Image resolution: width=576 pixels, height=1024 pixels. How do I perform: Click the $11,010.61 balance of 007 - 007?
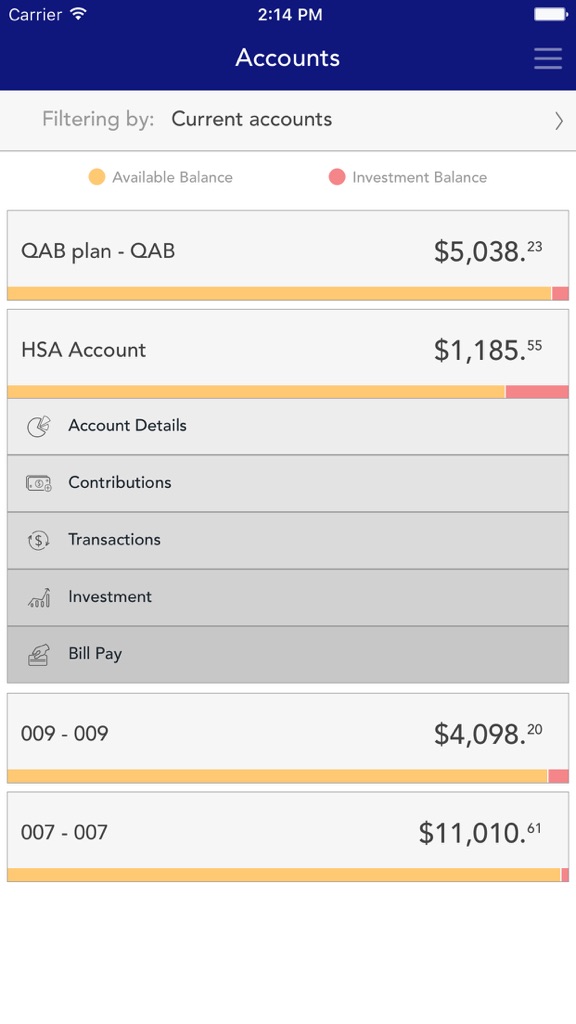pos(480,833)
